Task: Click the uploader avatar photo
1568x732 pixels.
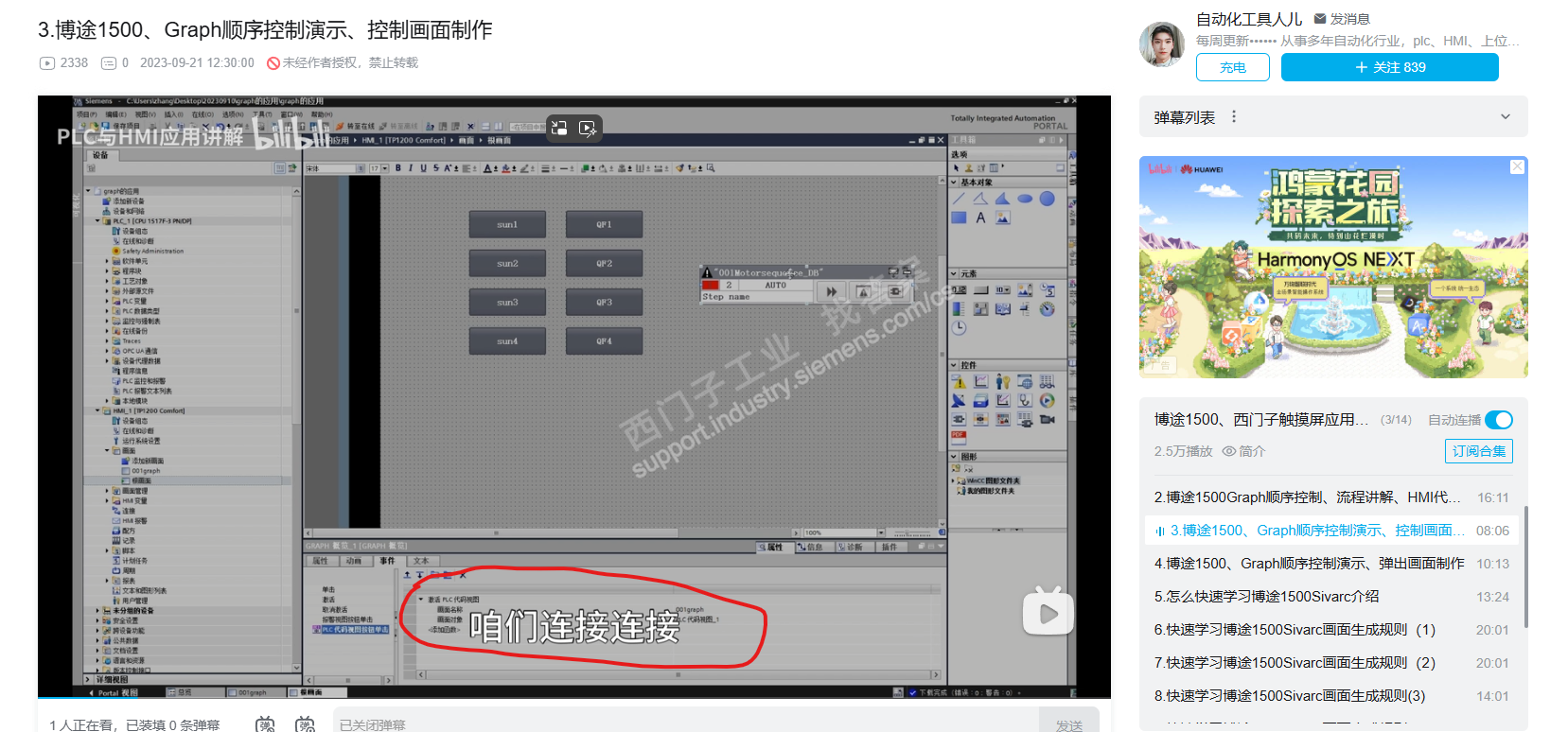Action: 1162,44
